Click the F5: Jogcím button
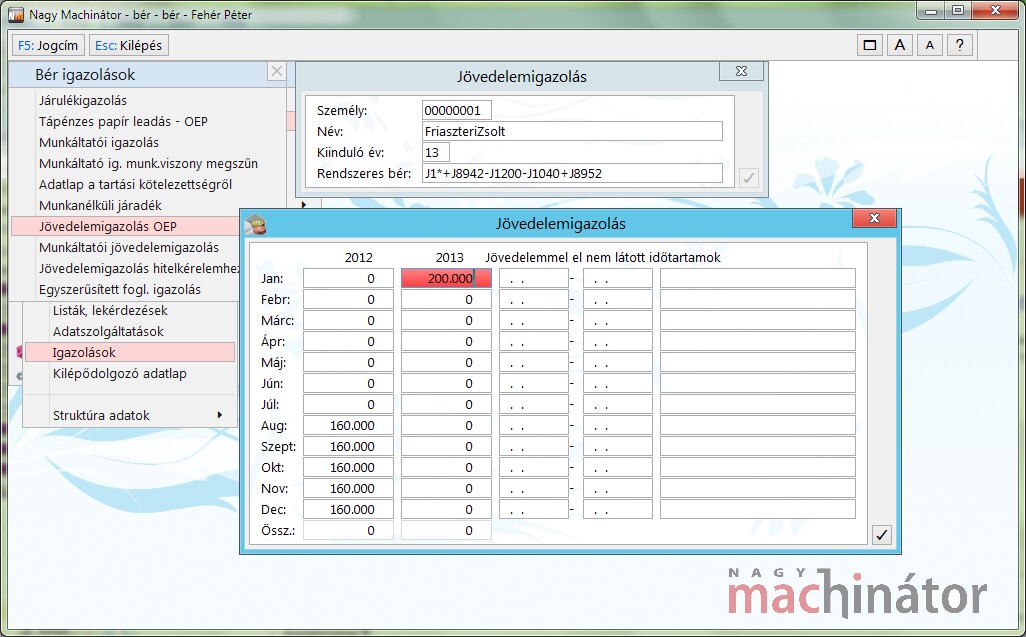The height and width of the screenshot is (637, 1026). point(48,45)
